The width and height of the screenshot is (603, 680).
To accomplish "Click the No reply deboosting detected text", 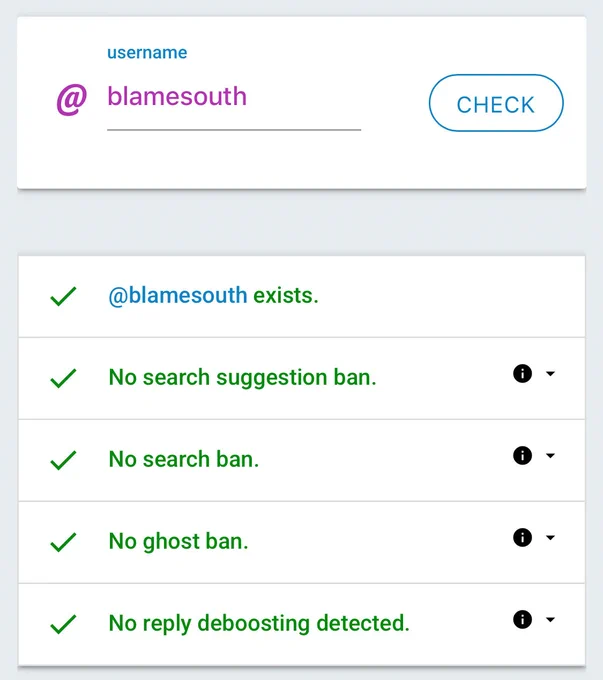I will click(x=259, y=623).
